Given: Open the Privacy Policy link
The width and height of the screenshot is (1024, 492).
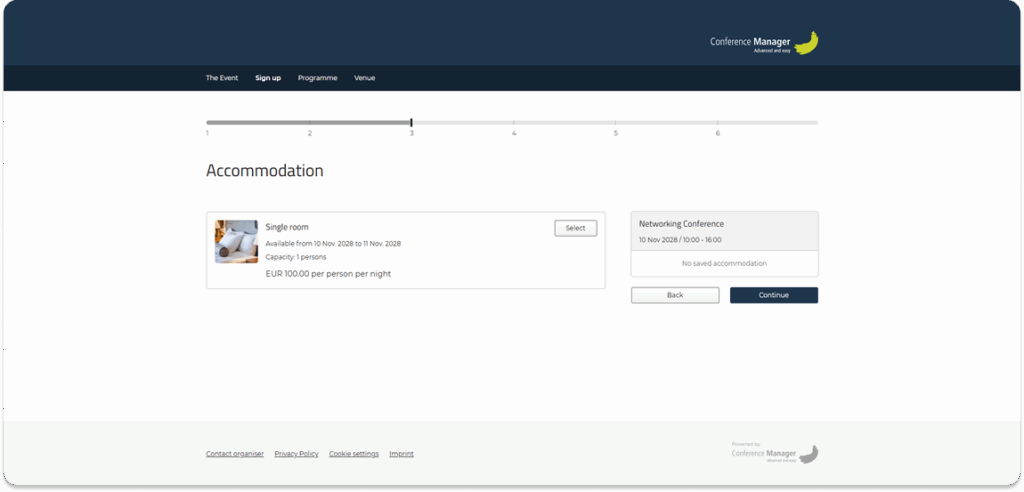Looking at the screenshot, I should pos(296,454).
